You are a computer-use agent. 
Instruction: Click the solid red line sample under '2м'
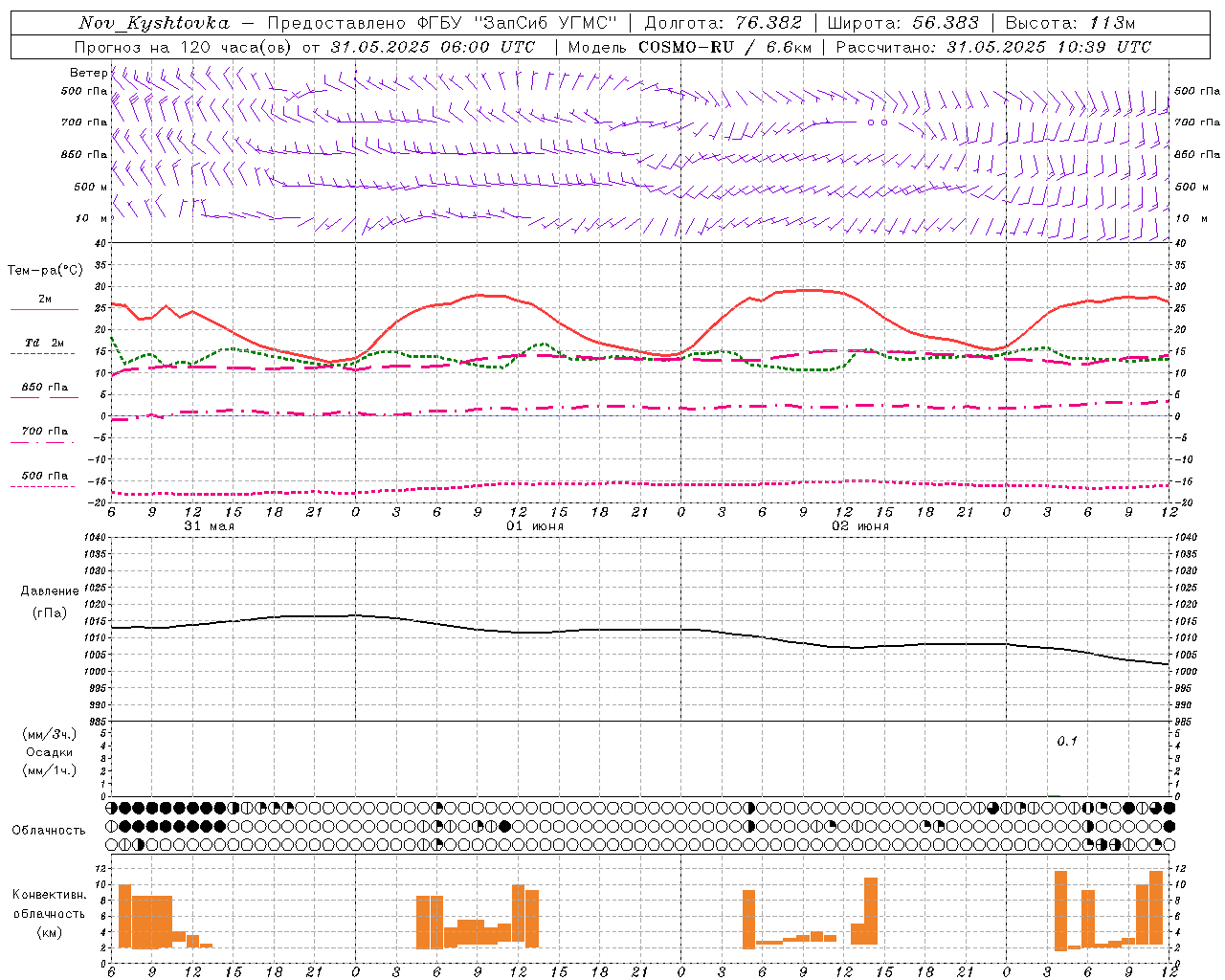[x=44, y=310]
